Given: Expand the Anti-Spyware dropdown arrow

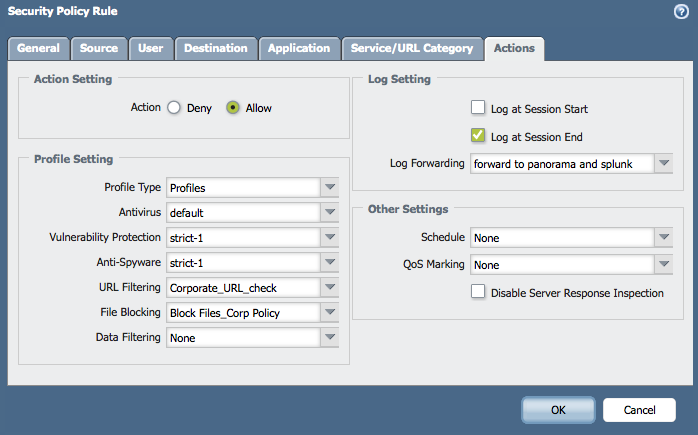Looking at the screenshot, I should 330,262.
